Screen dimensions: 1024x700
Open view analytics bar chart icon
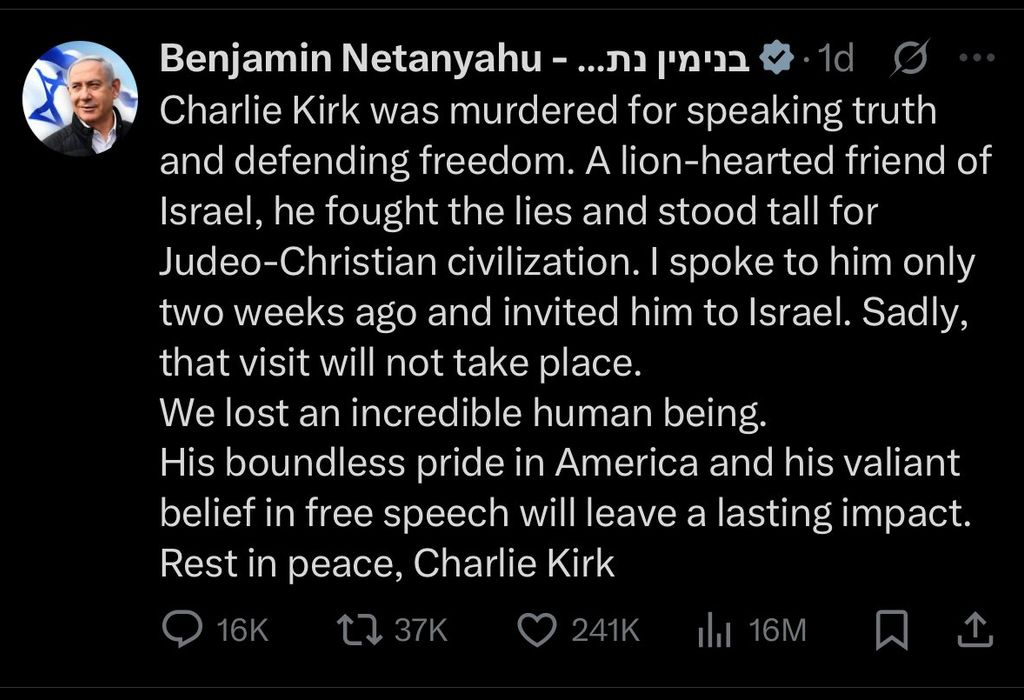click(713, 629)
